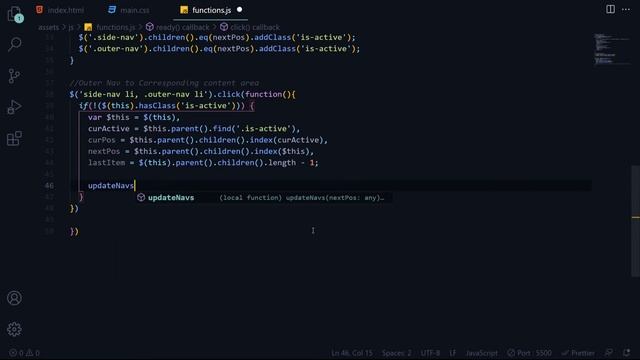
Task: Open the Accounts menu icon
Action: pyautogui.click(x=14, y=298)
